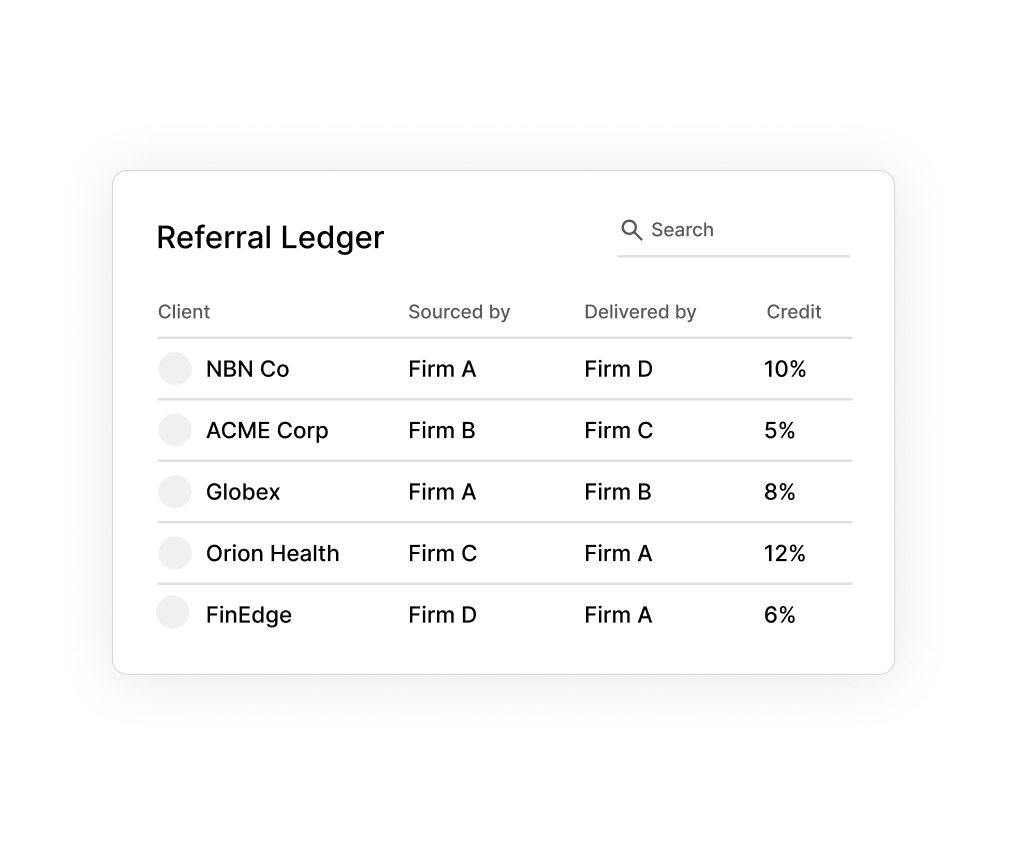Select Orion Health in the ledger

272,553
